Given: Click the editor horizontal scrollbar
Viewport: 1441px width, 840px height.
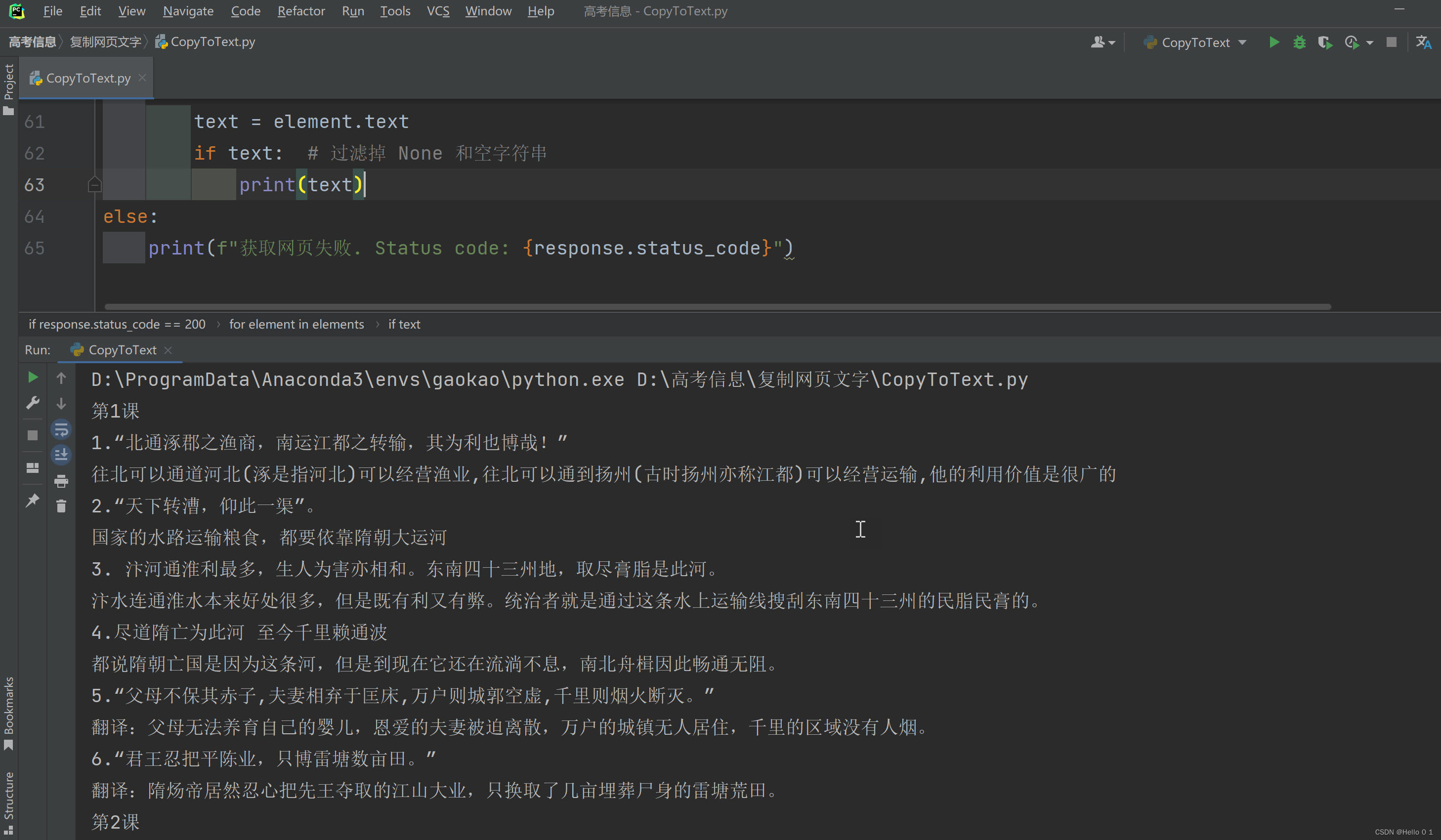Looking at the screenshot, I should pyautogui.click(x=717, y=307).
